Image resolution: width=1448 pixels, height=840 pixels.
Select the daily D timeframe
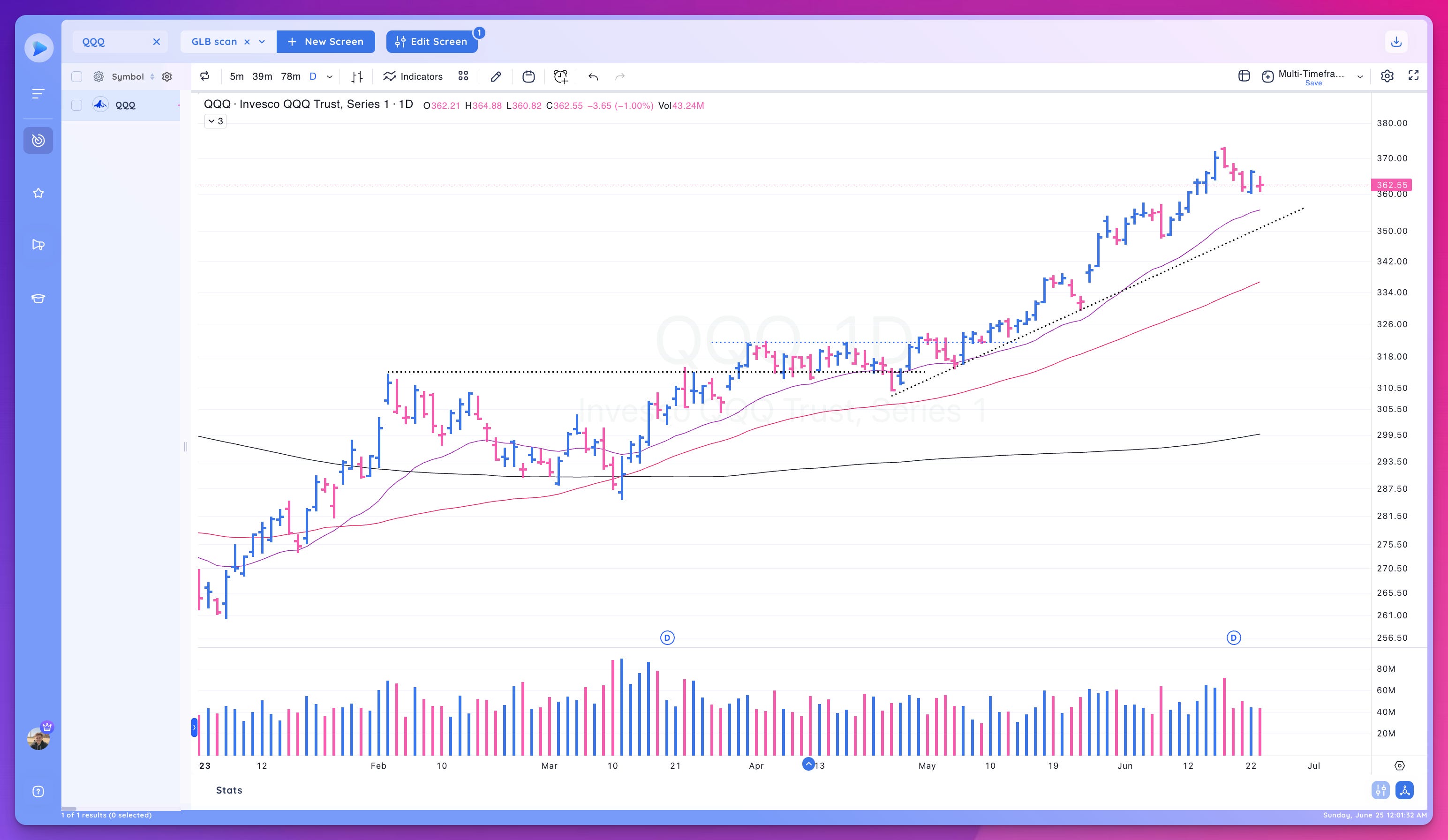[313, 76]
